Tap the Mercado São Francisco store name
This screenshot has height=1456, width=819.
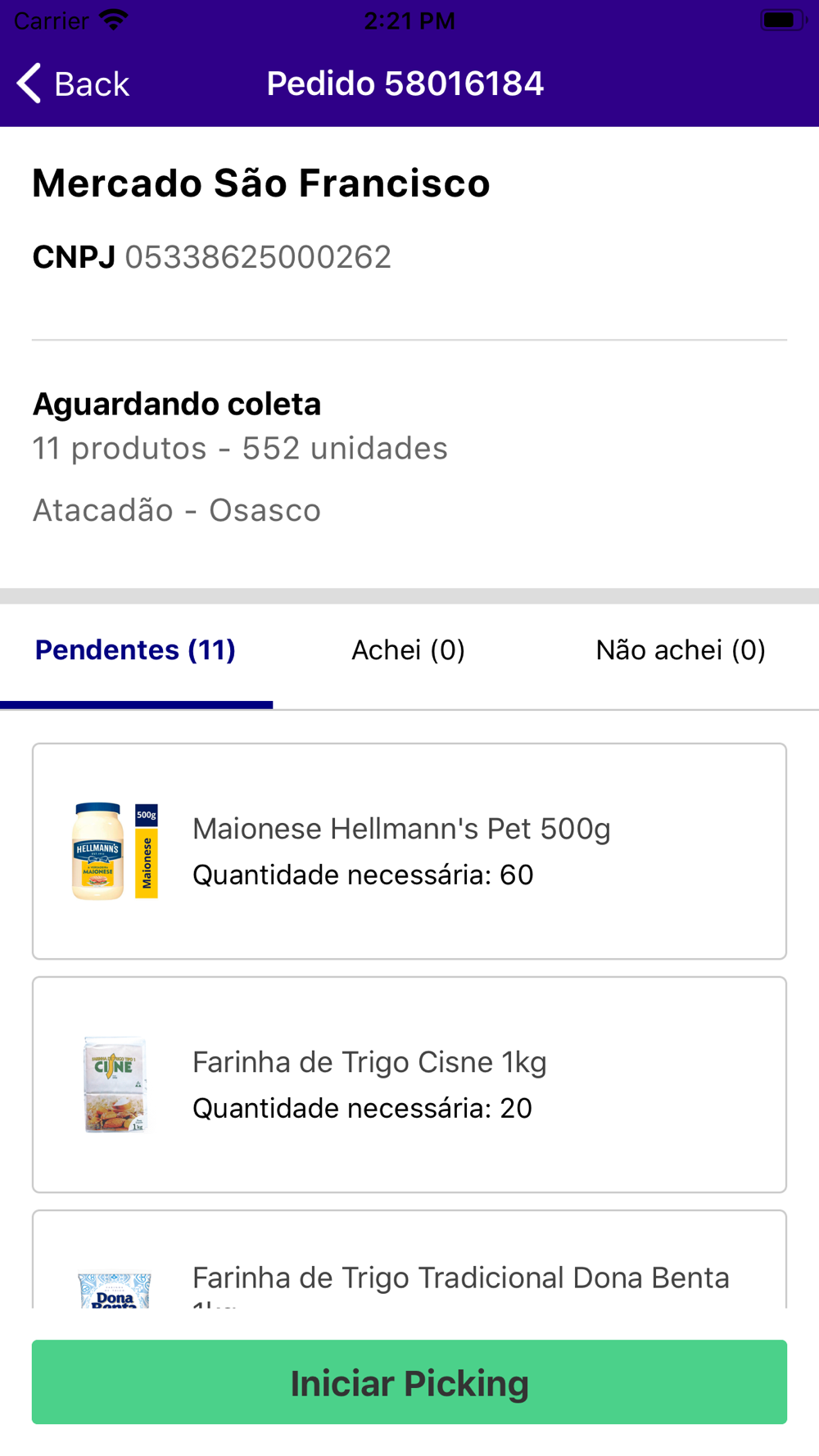(x=260, y=183)
